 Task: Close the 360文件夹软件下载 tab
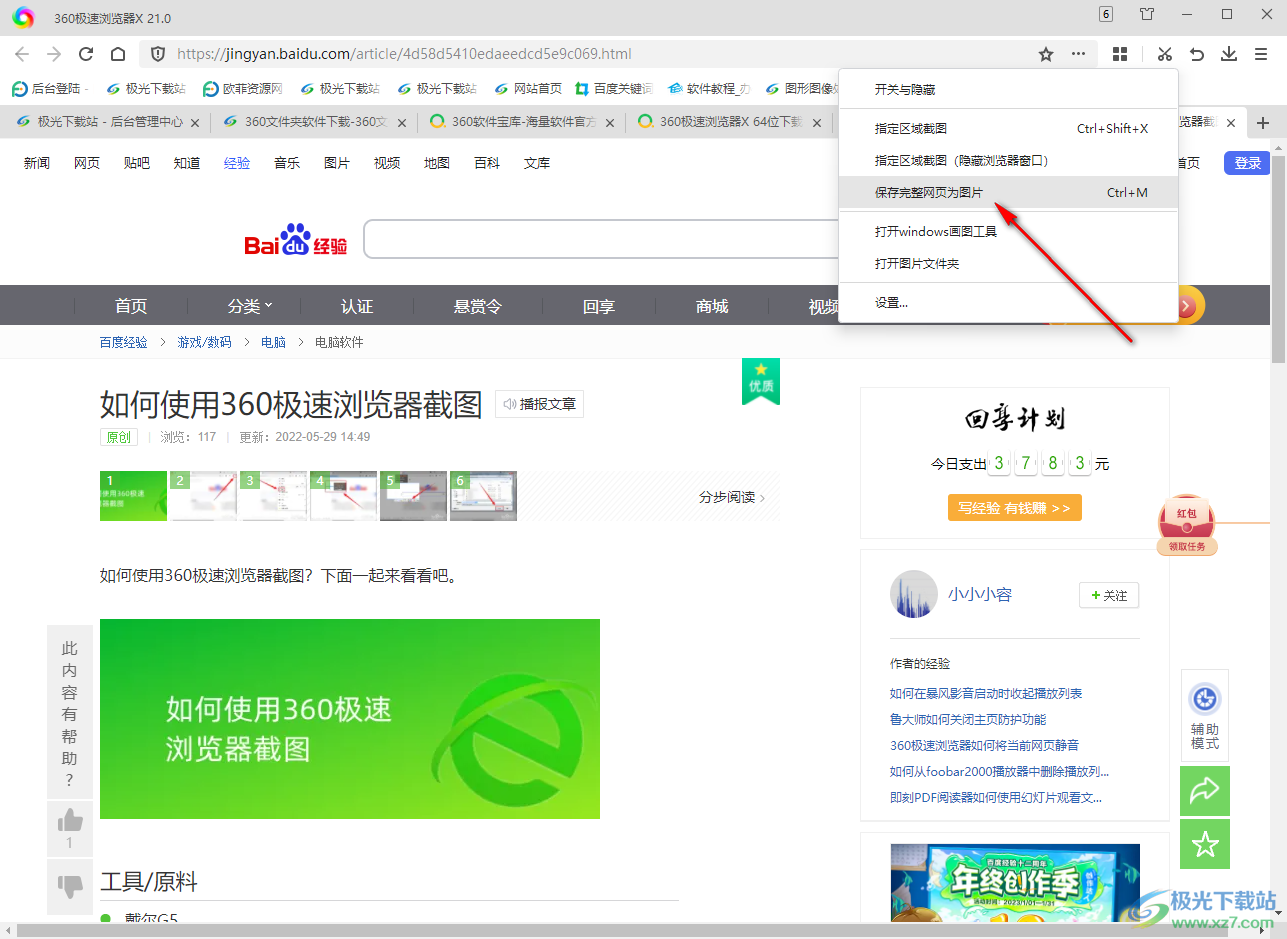402,123
